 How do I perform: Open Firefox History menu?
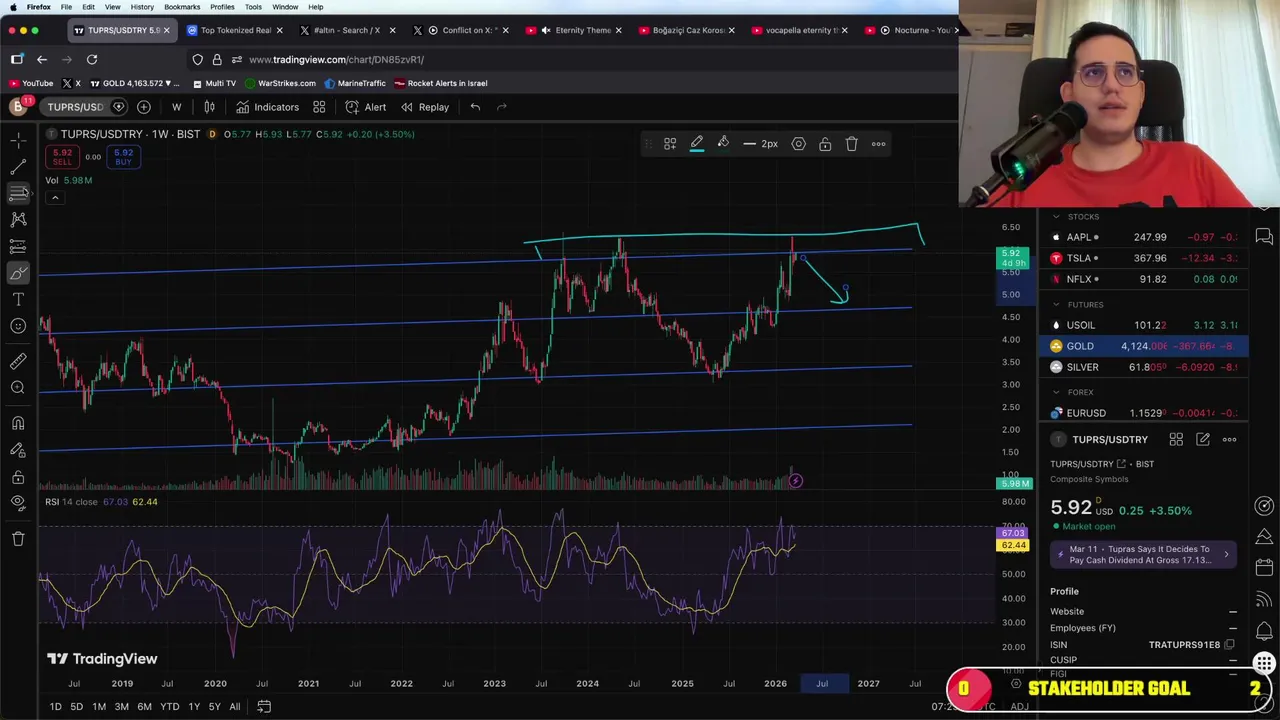[x=142, y=7]
